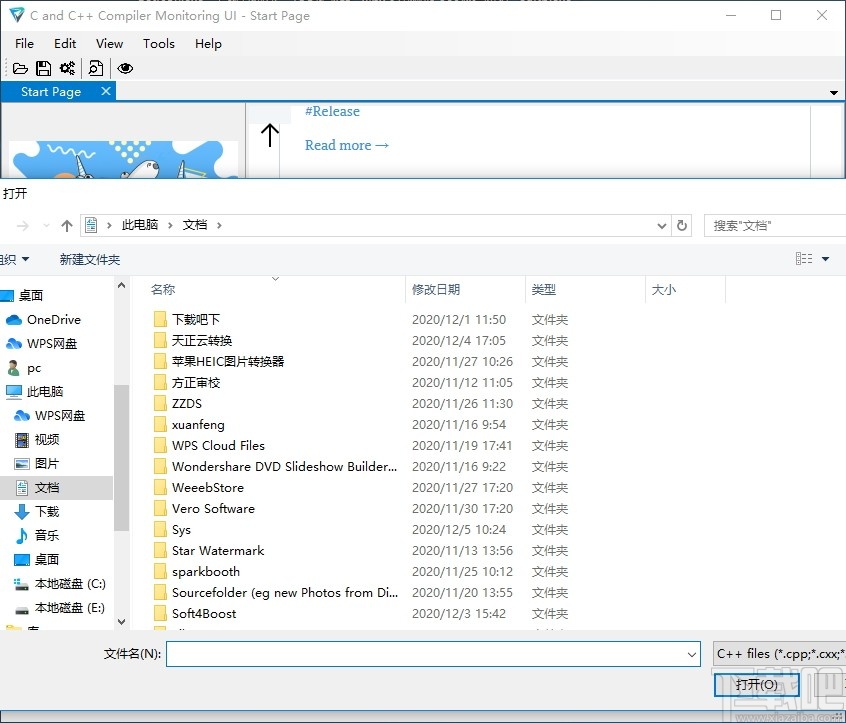The width and height of the screenshot is (846, 723).
Task: Select the file search toolbar icon
Action: 95,68
